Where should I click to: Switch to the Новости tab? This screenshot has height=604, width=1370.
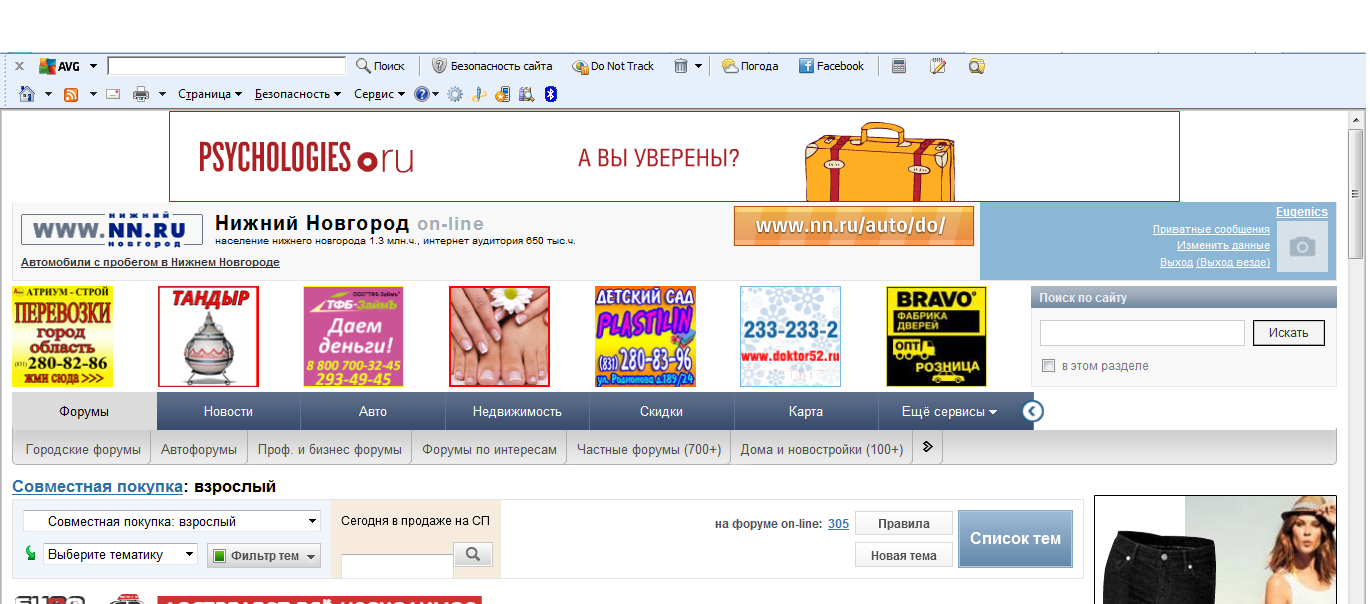228,411
